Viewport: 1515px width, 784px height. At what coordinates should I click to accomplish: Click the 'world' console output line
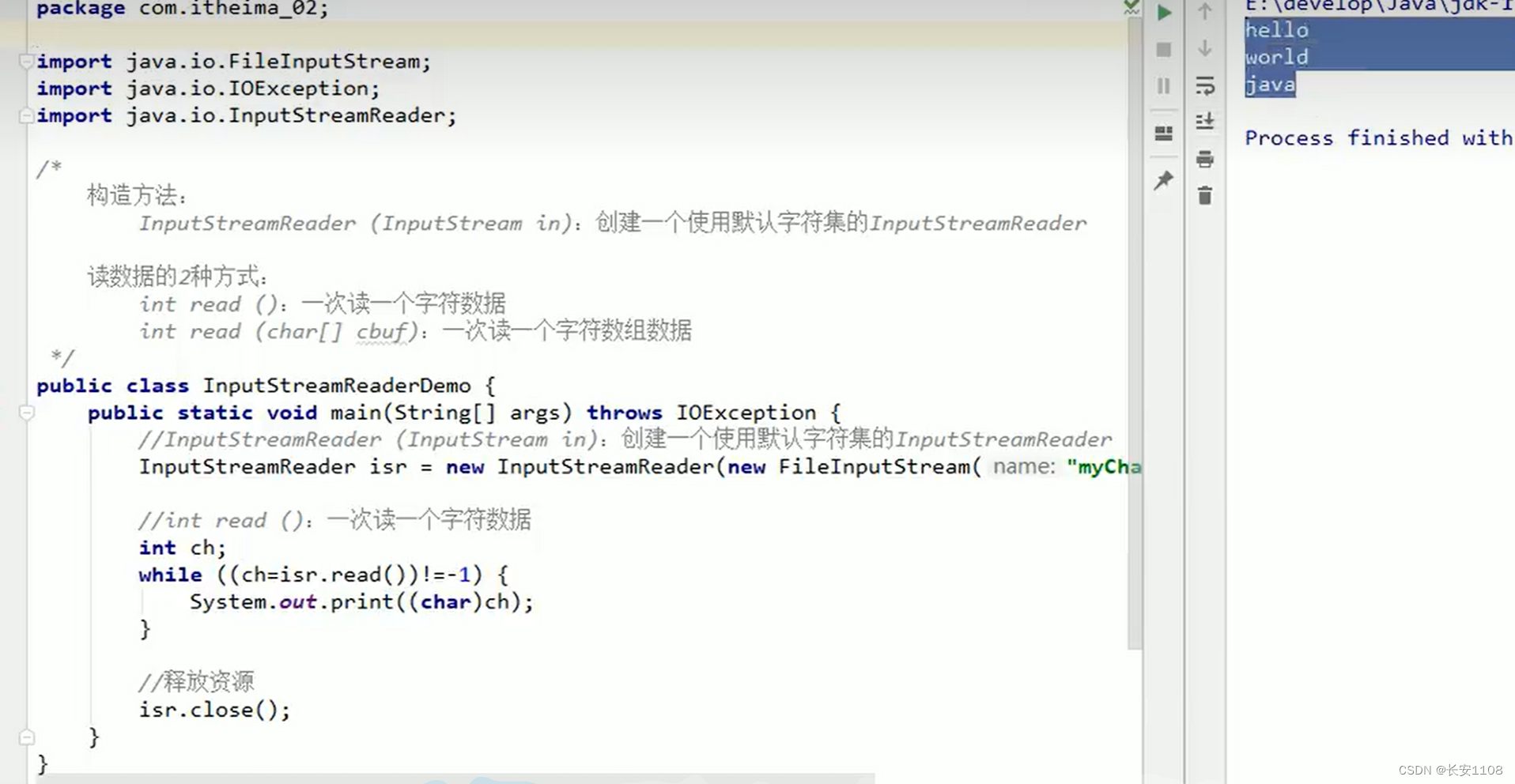1276,57
